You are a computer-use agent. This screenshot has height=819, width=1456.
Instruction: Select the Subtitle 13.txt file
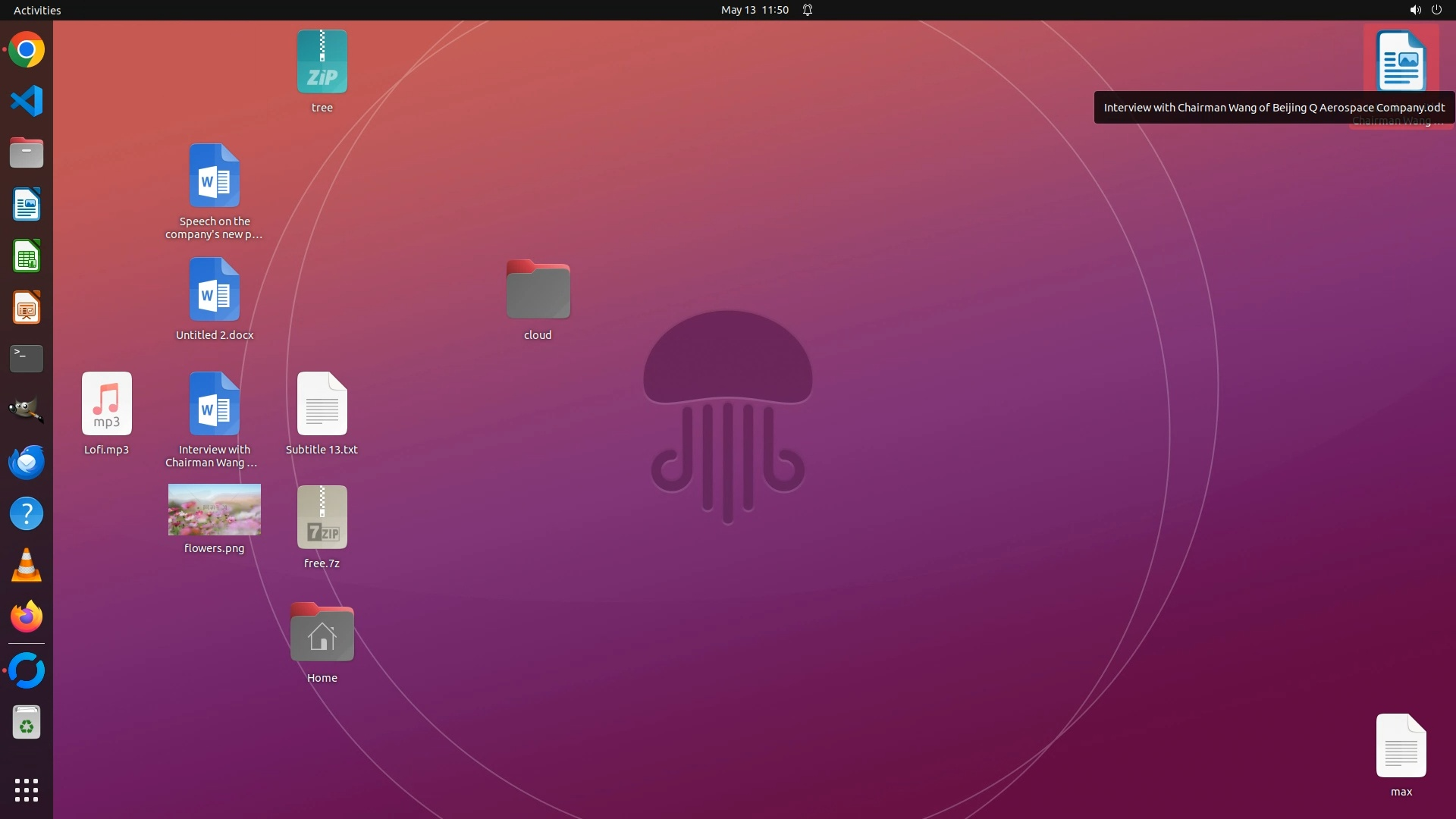322,404
